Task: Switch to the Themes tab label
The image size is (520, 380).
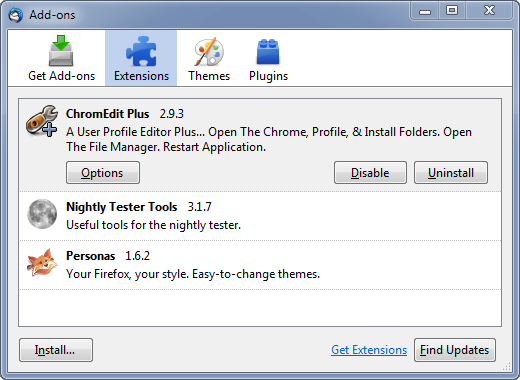Action: tap(209, 76)
